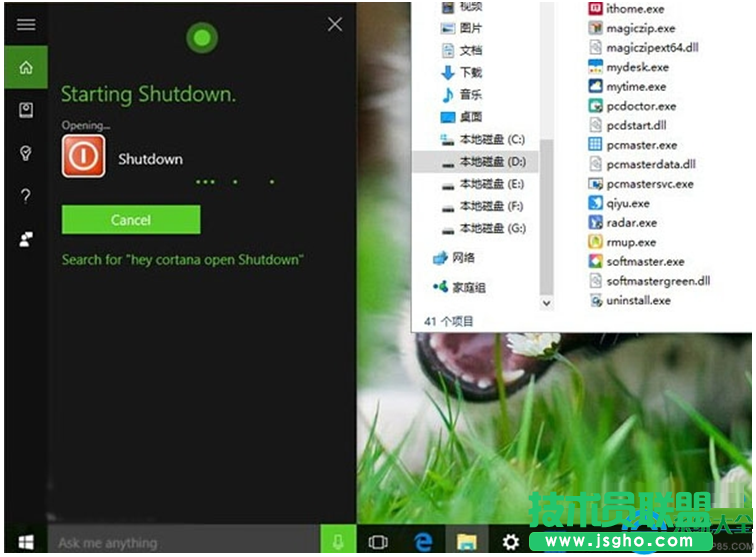Select the file uninstall.exe

[630, 300]
